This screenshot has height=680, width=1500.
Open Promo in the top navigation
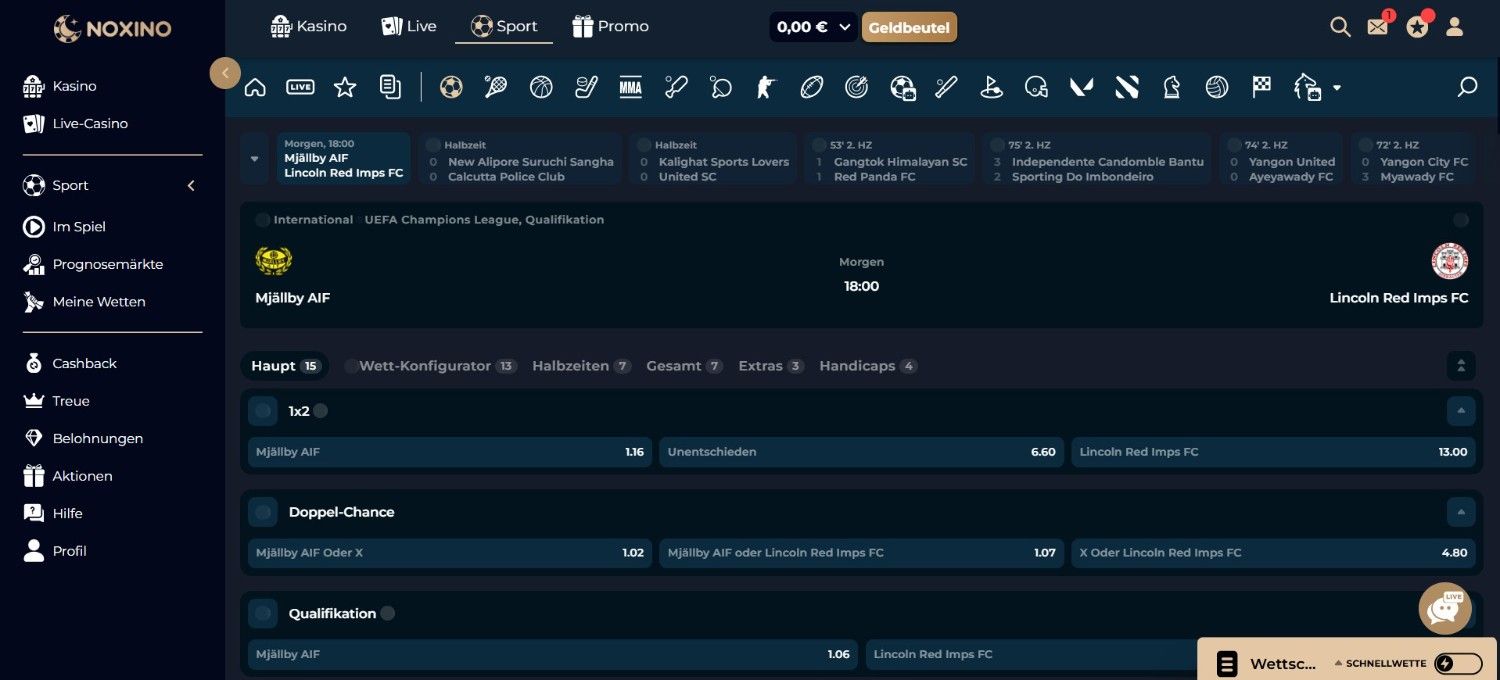(610, 26)
